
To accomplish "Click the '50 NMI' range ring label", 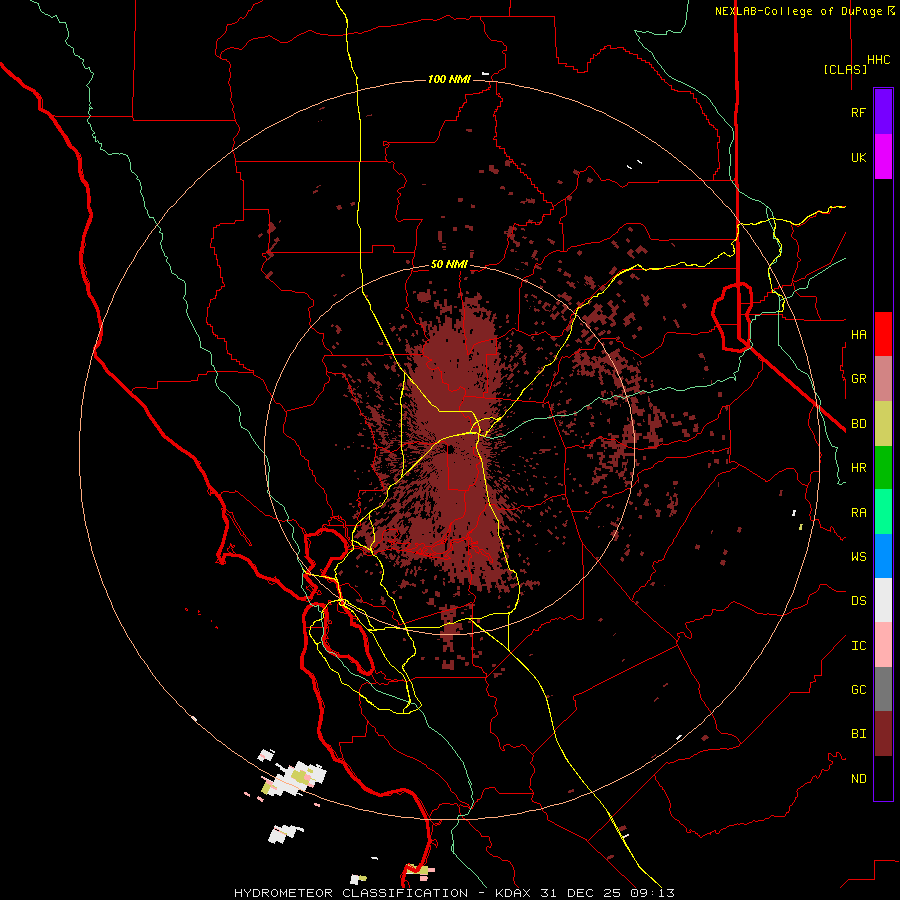I will click(449, 265).
